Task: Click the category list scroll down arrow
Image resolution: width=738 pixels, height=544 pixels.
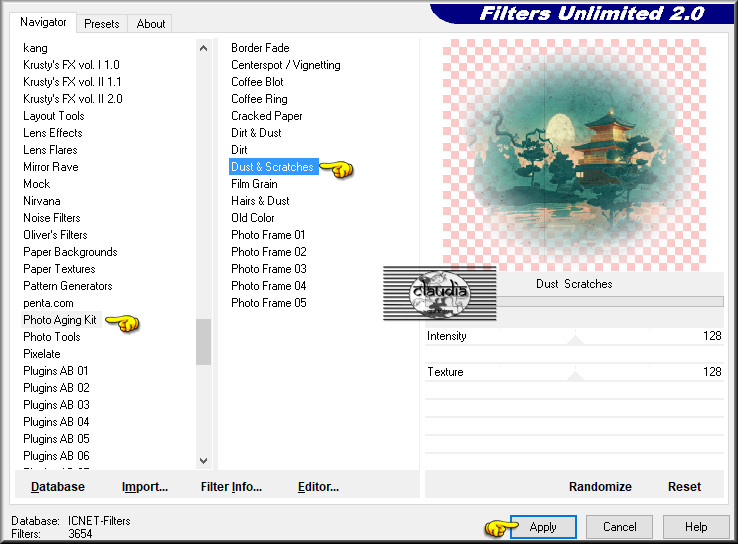Action: [203, 461]
